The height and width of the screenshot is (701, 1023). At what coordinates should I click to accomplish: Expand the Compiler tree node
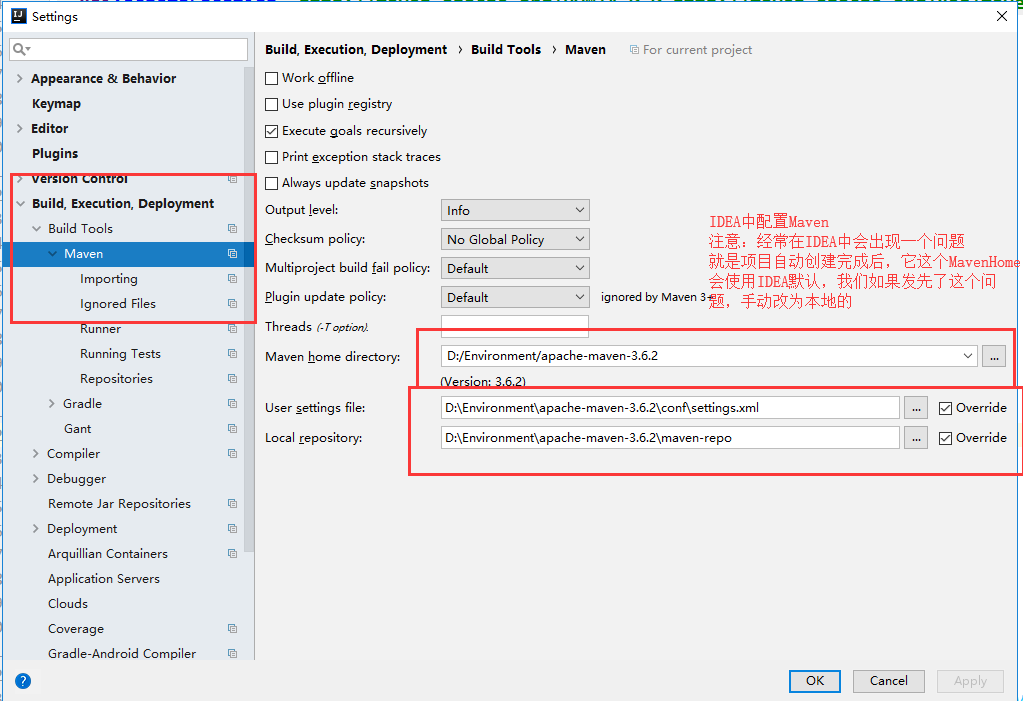(x=36, y=454)
